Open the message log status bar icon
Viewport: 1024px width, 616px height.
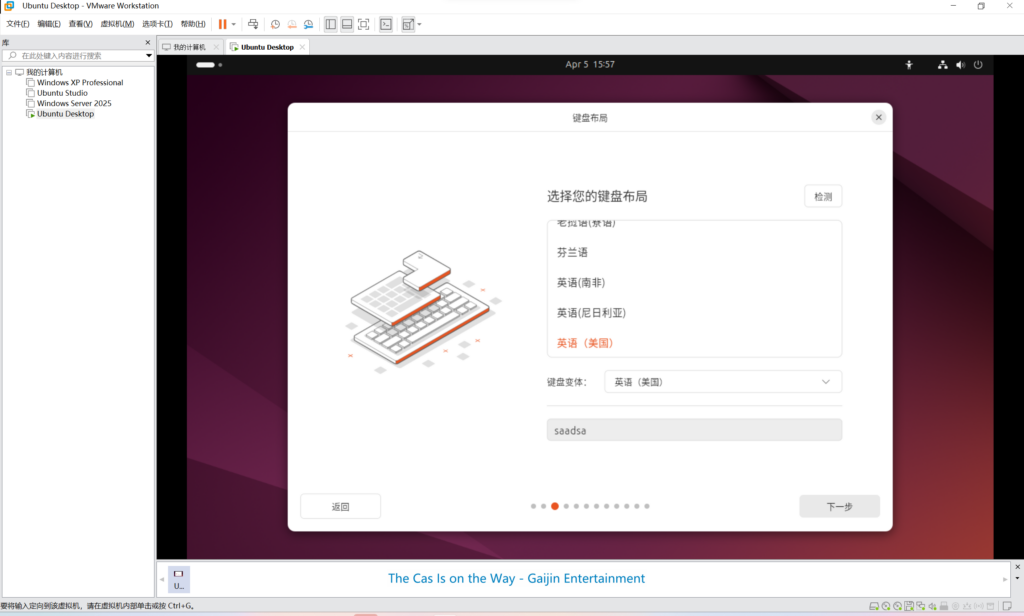click(1007, 606)
